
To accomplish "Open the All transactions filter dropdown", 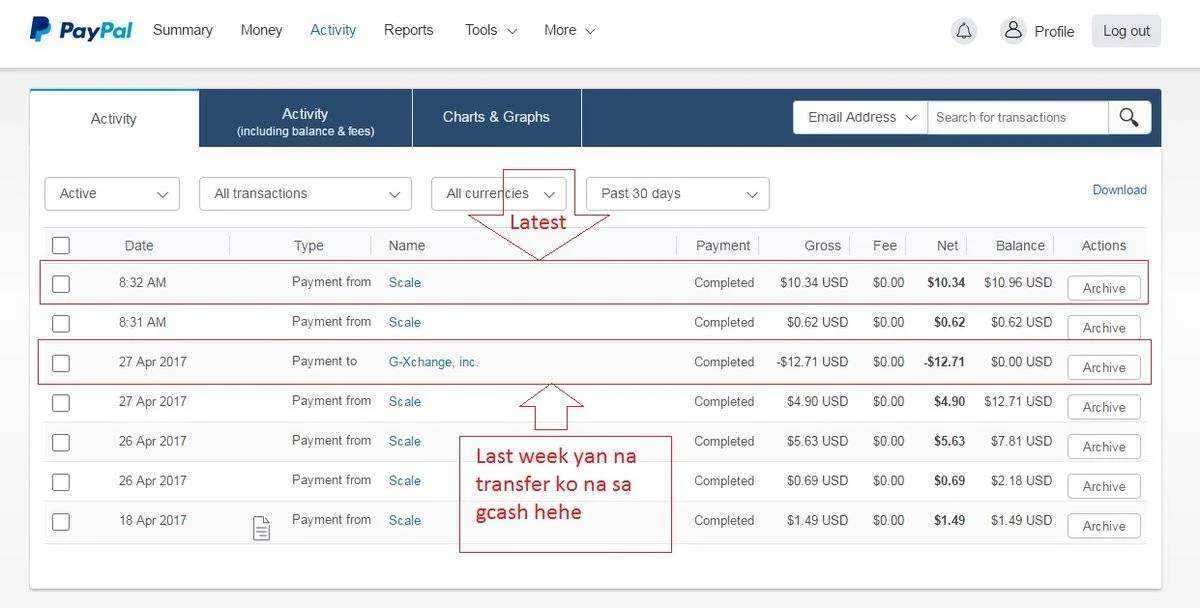I will point(305,194).
